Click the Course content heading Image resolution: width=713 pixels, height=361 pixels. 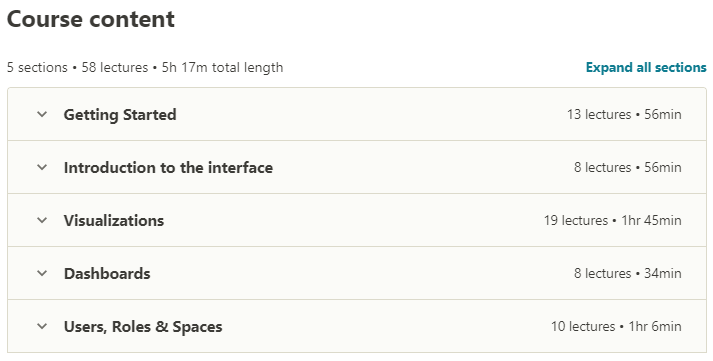point(91,19)
